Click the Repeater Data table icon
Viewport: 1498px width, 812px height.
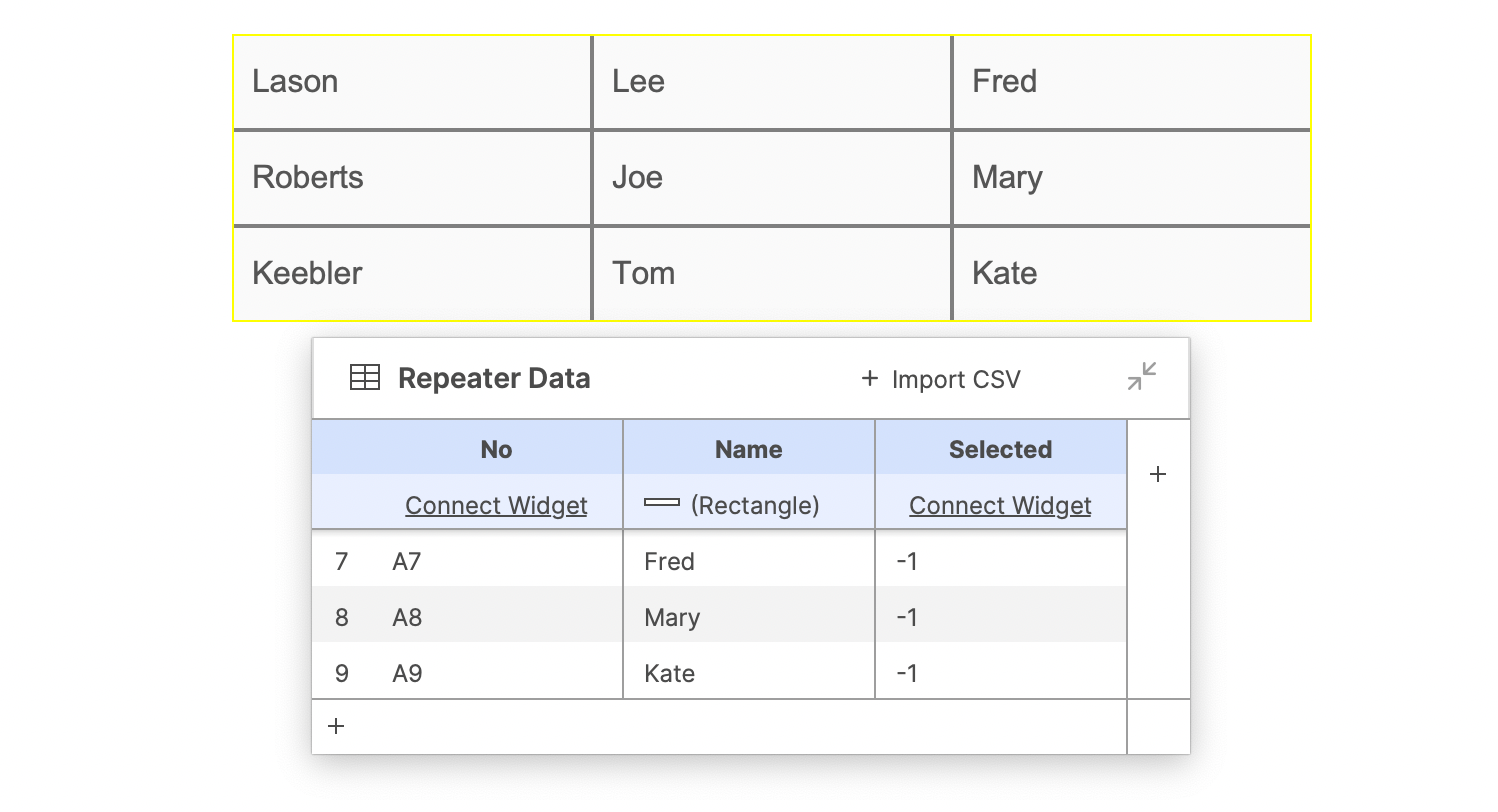(x=364, y=378)
